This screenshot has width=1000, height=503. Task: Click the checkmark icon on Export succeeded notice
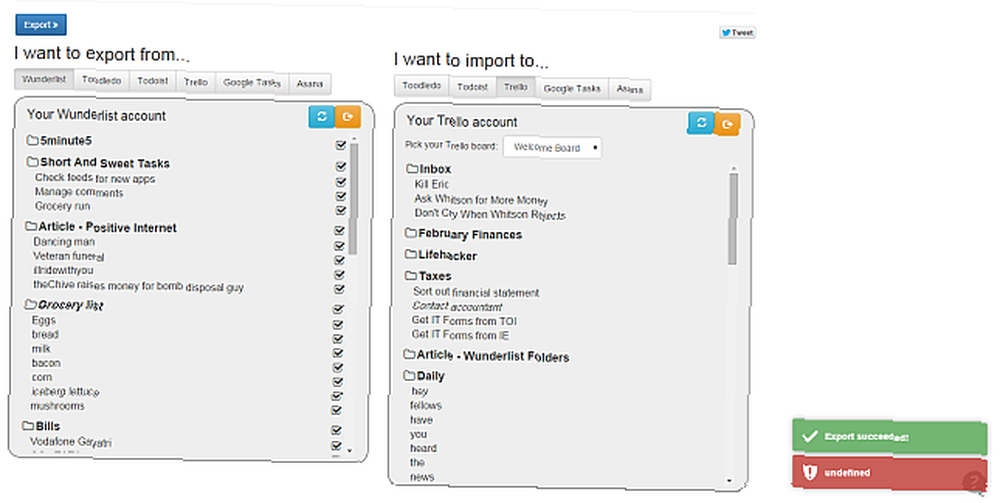(x=810, y=436)
